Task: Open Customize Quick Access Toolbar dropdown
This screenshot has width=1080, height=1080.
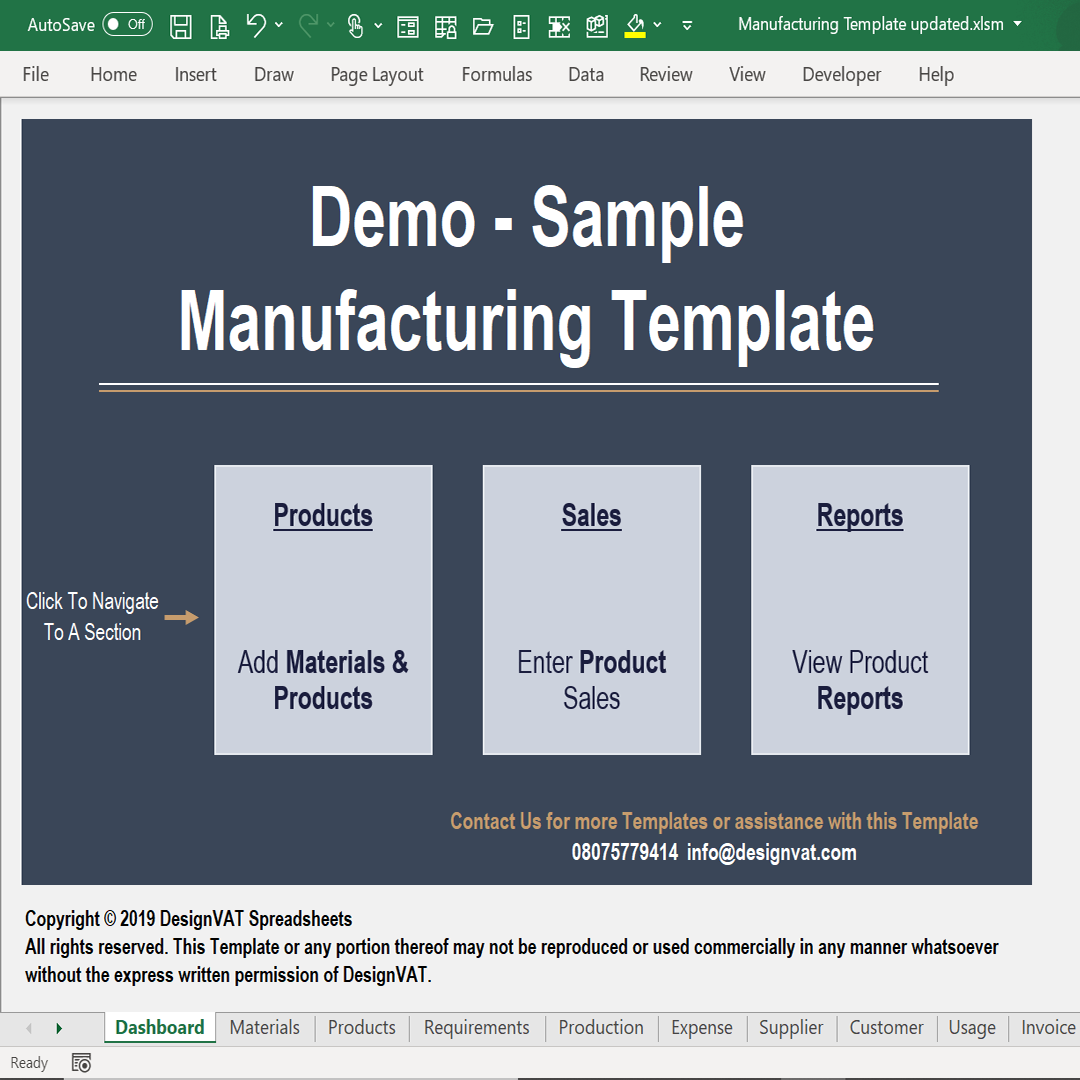Action: pyautogui.click(x=687, y=26)
